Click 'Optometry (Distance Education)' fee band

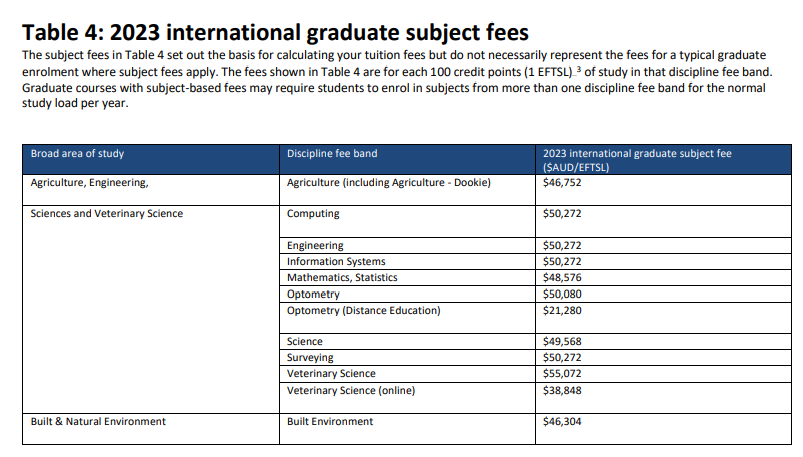click(363, 310)
